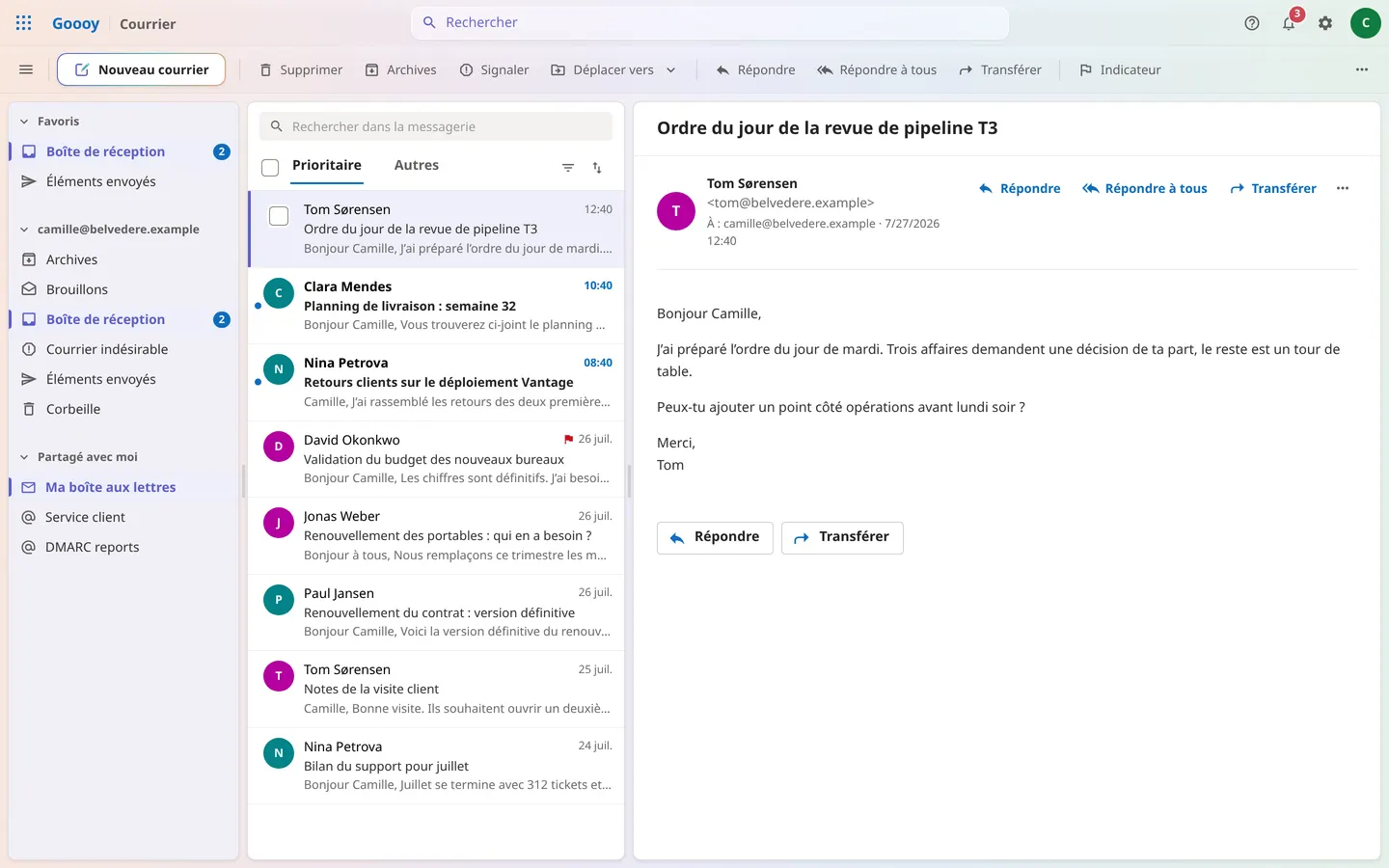Reply using the toolbar Répondre button
1389x868 pixels.
(x=755, y=69)
